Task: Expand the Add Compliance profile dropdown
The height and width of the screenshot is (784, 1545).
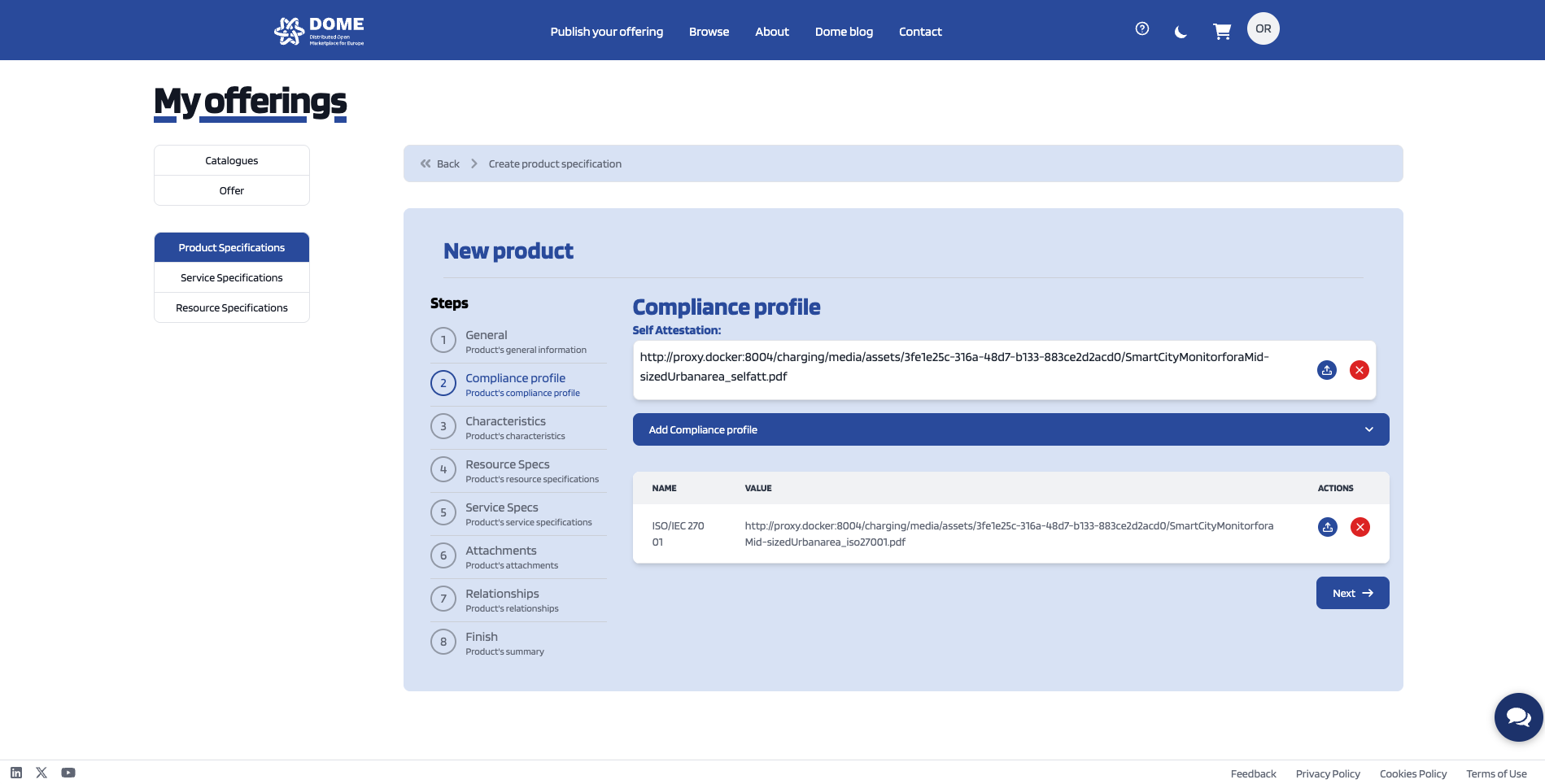Action: [1010, 429]
